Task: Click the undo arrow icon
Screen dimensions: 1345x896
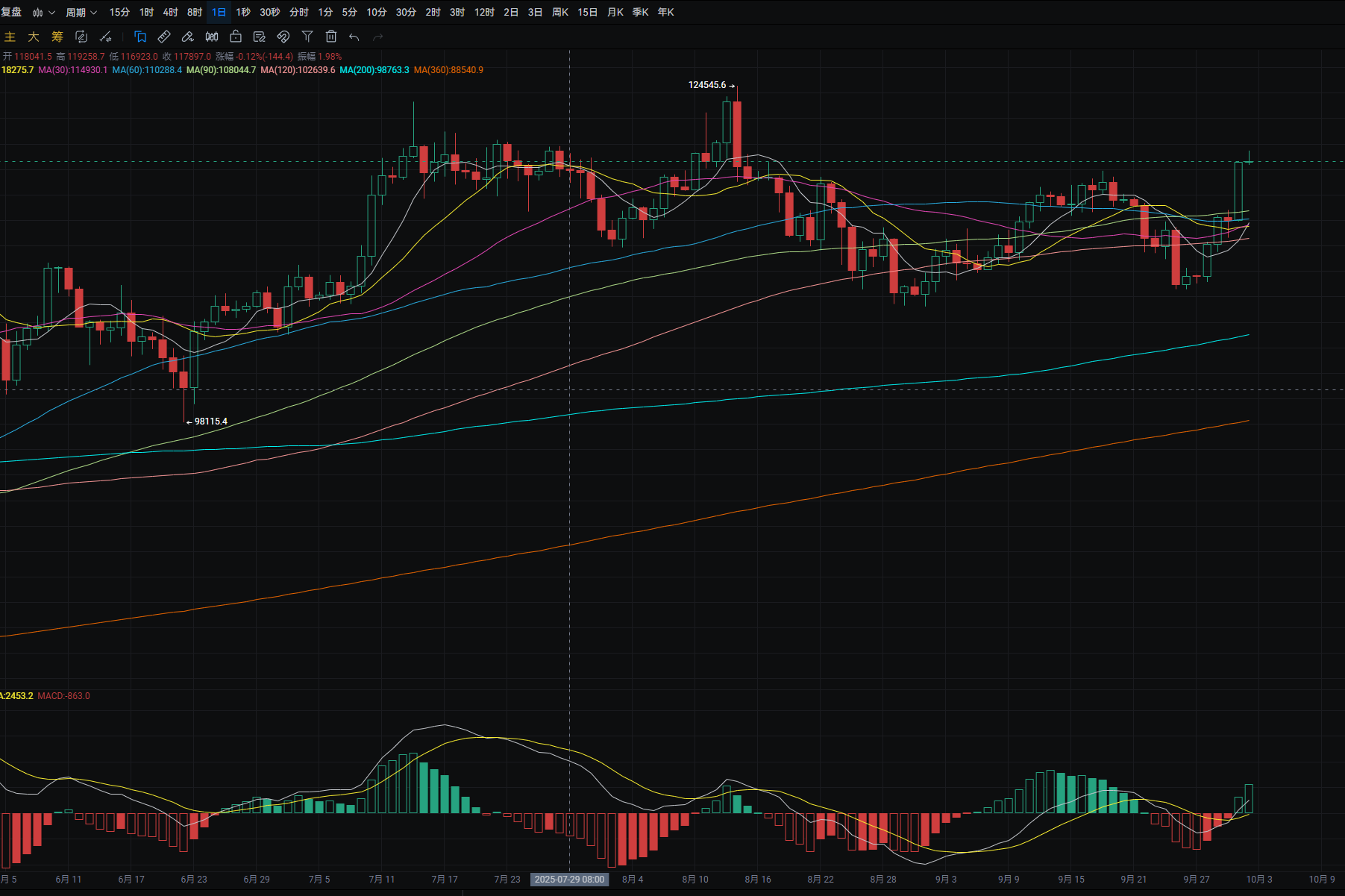Action: [354, 37]
